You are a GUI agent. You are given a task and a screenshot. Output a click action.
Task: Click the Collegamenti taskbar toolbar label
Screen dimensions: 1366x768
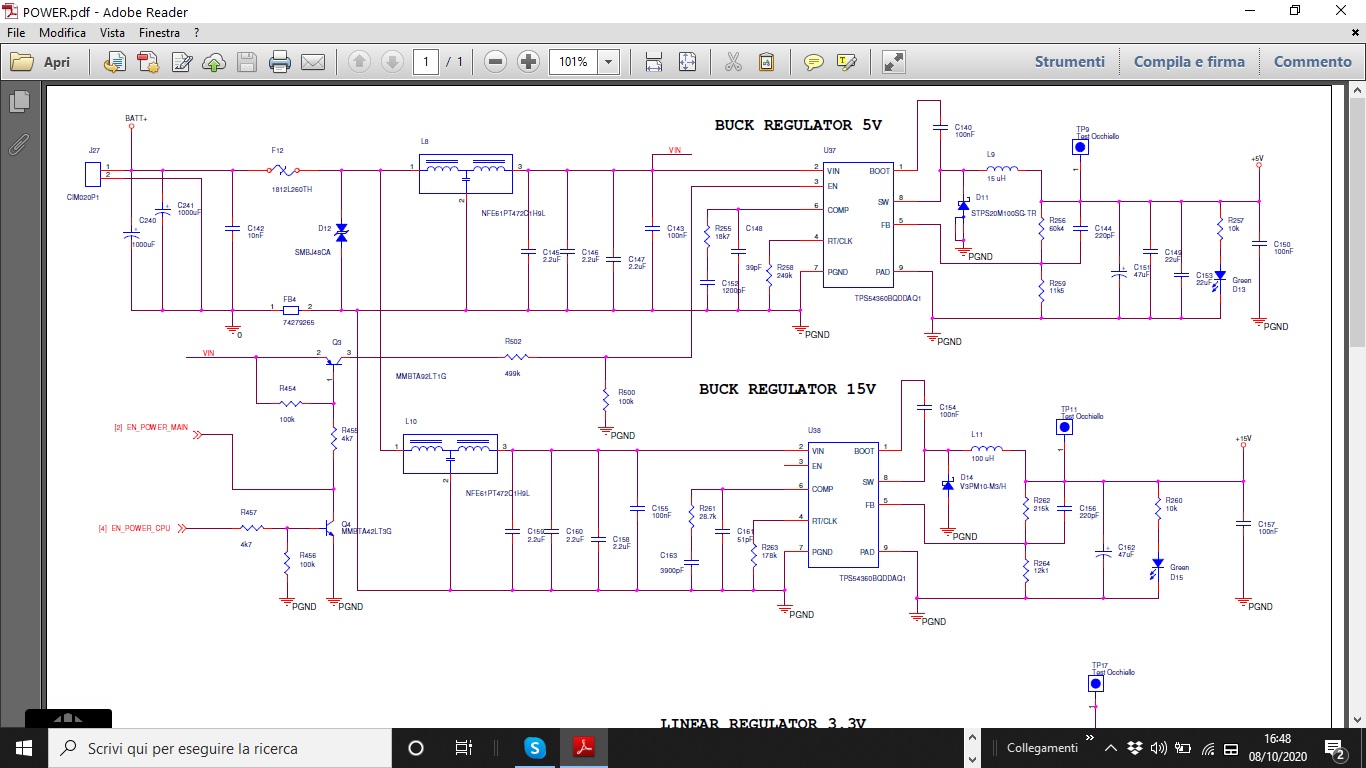point(1042,748)
